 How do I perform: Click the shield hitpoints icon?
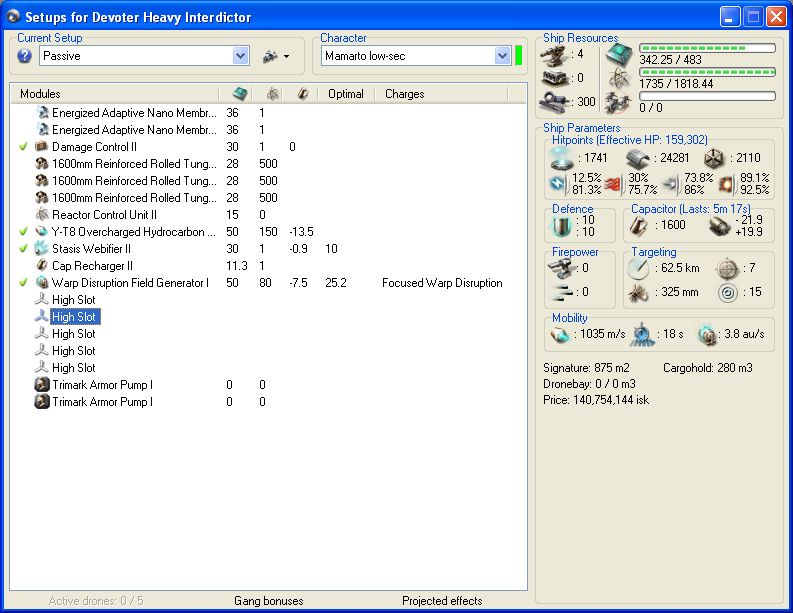click(x=561, y=158)
